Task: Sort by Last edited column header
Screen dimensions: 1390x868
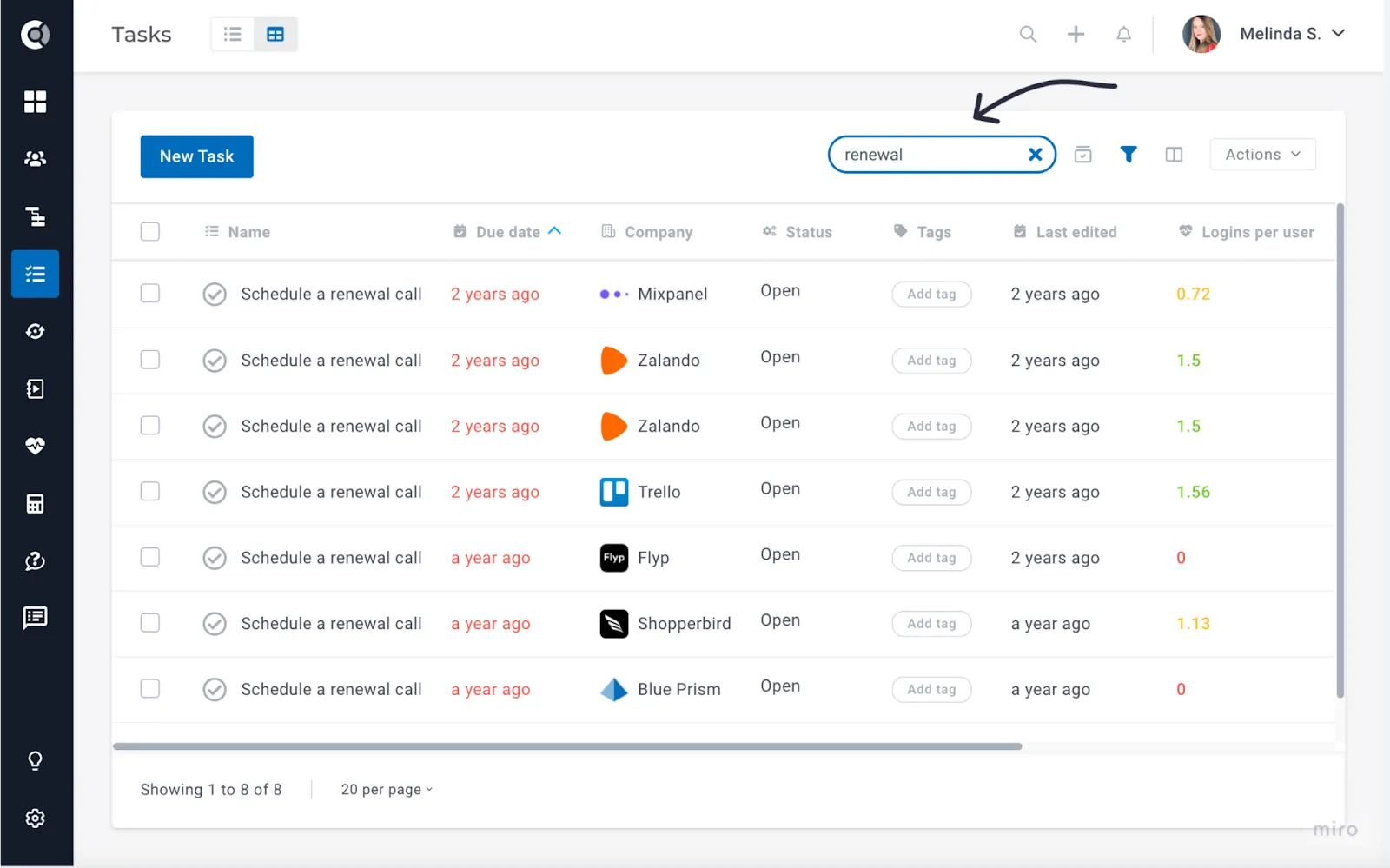Action: [x=1065, y=232]
